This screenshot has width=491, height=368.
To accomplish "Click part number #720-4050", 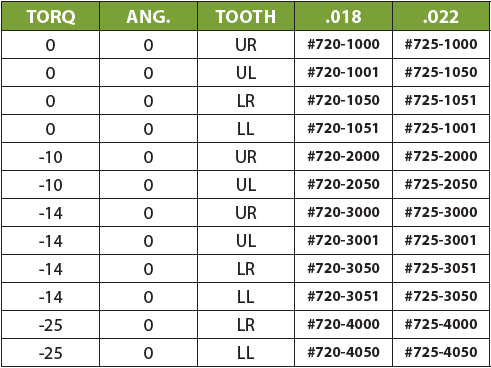I will coord(343,352).
